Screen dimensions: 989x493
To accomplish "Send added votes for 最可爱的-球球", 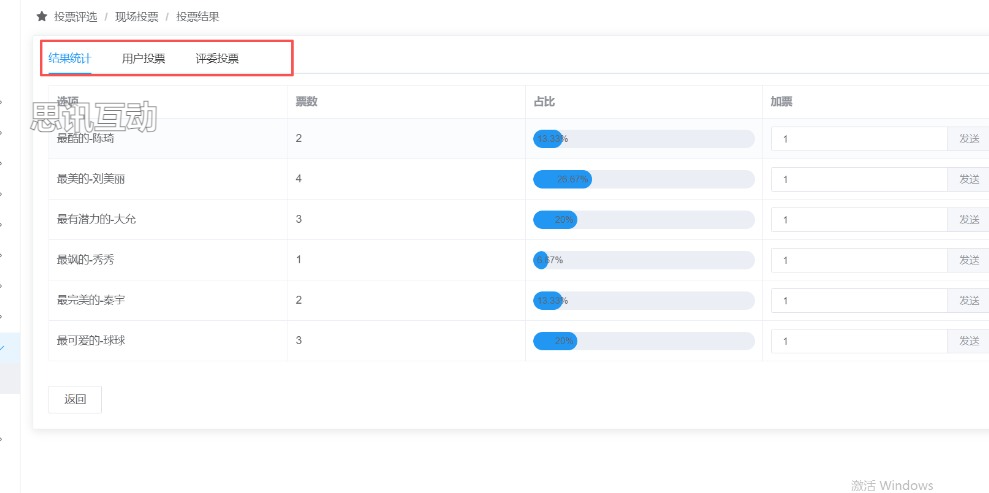I will tap(969, 341).
